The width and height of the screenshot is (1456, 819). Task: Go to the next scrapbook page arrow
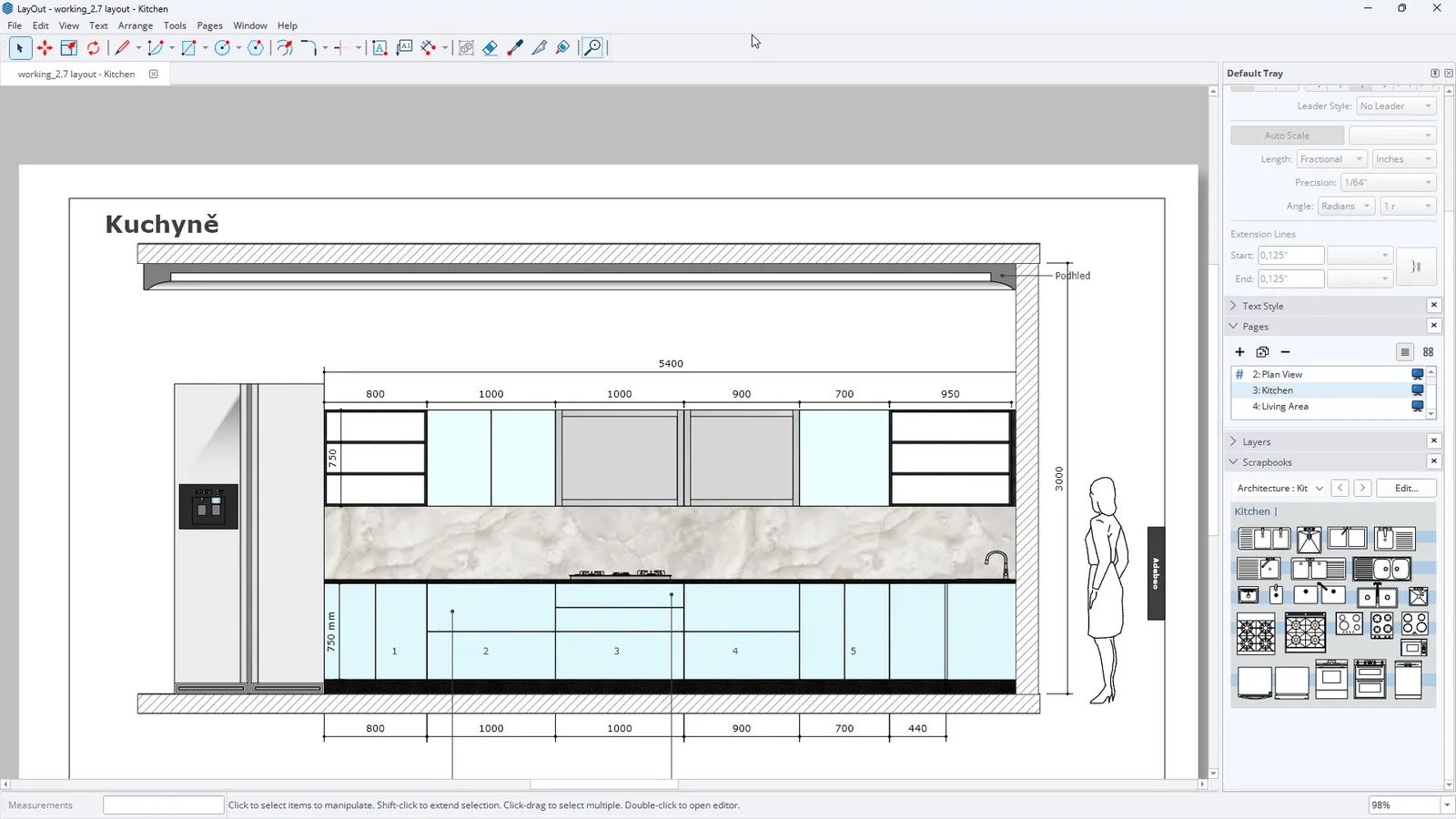click(1362, 489)
